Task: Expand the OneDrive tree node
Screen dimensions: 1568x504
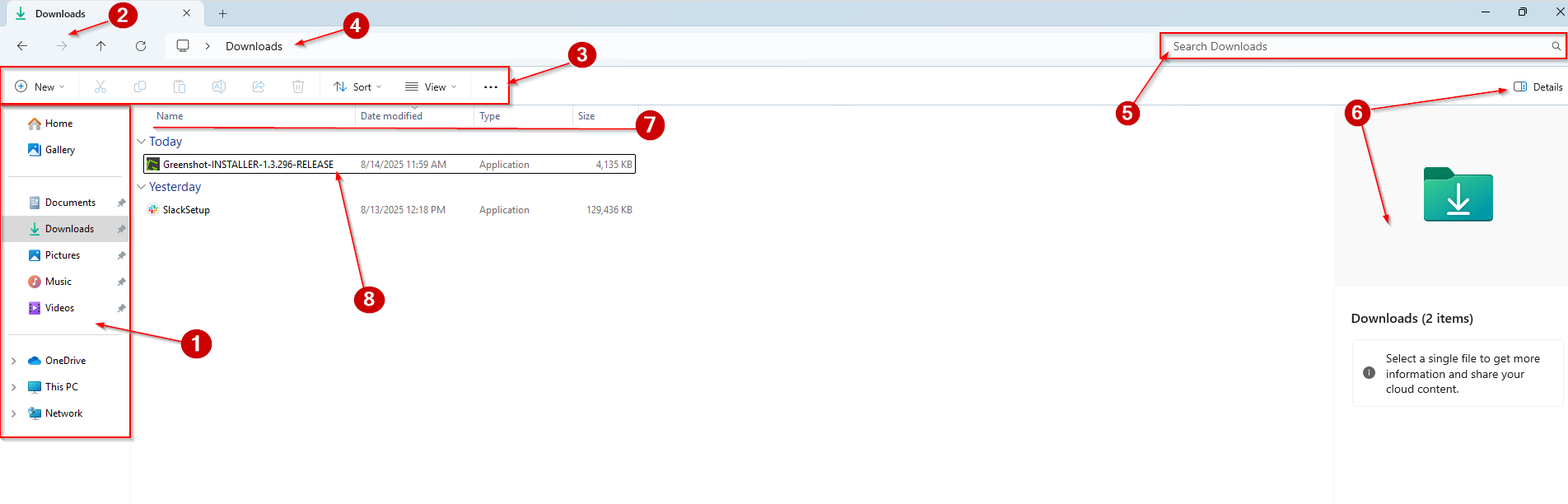Action: 14,361
